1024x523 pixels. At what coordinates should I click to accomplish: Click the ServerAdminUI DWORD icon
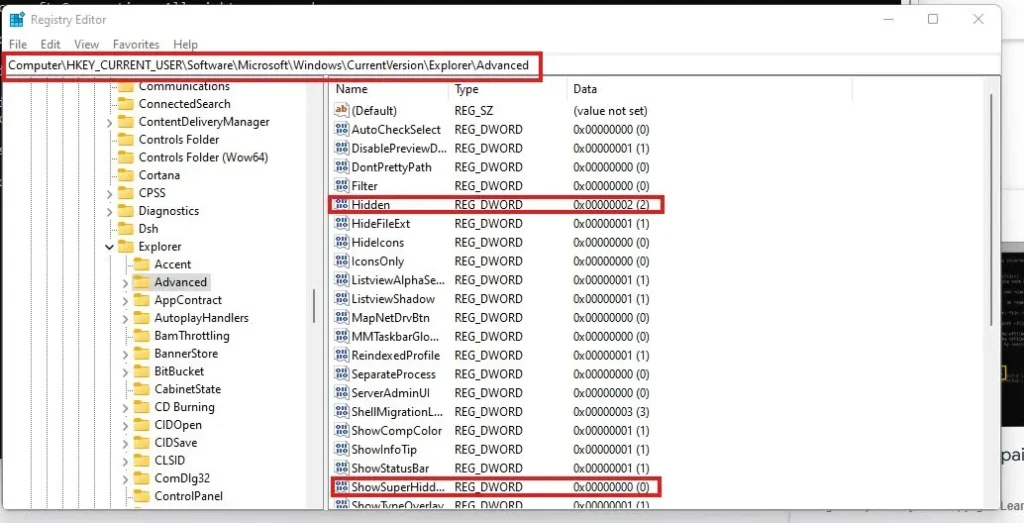(x=342, y=393)
